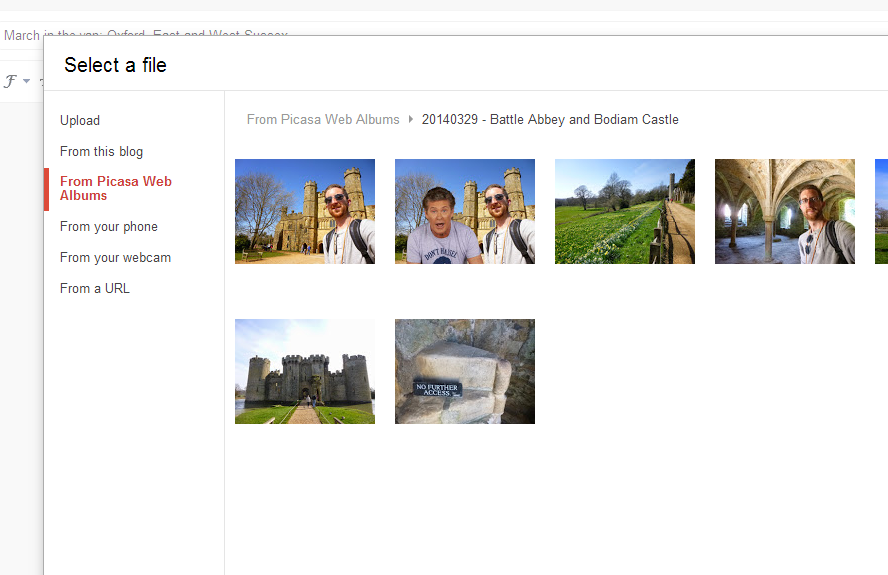Select the selfie with Don't Hassel shirt man
The height and width of the screenshot is (575, 888).
coord(465,211)
